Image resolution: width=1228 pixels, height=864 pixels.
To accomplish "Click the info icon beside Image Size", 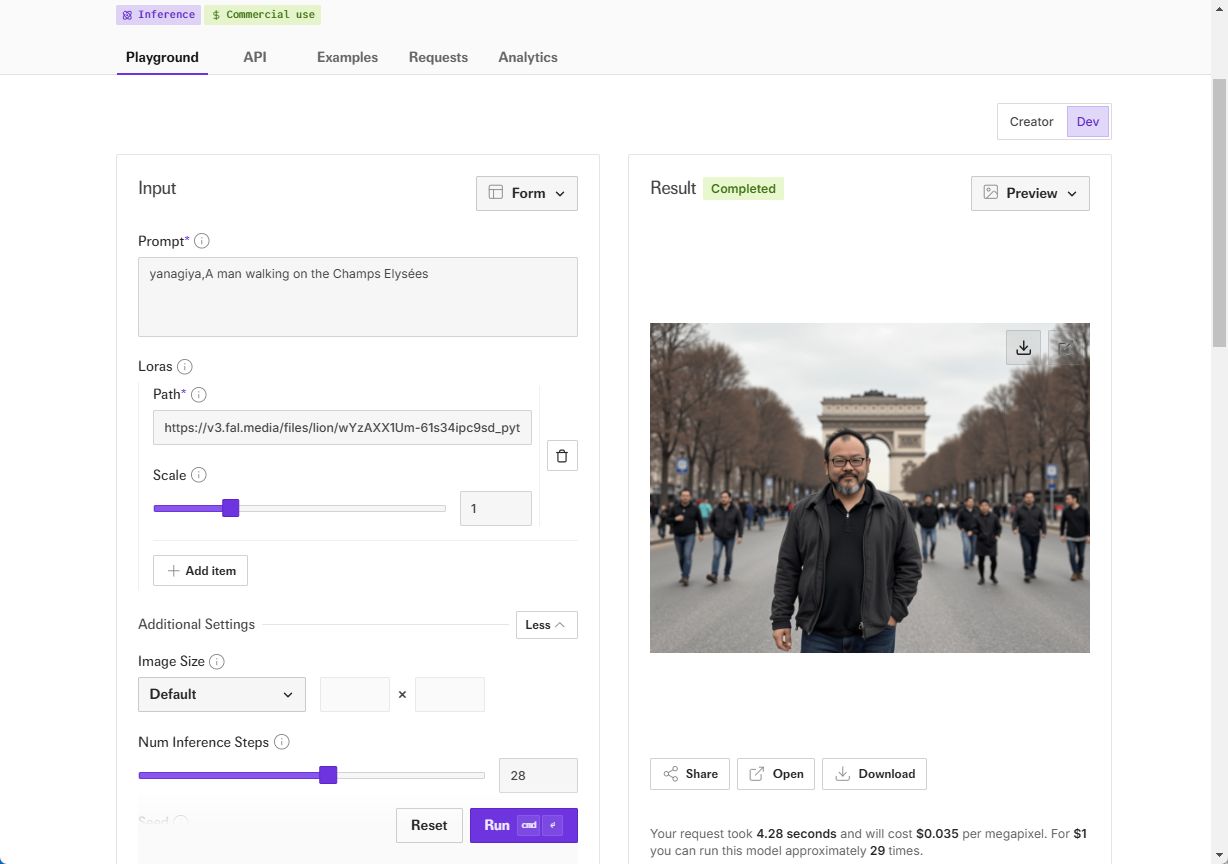I will point(217,662).
